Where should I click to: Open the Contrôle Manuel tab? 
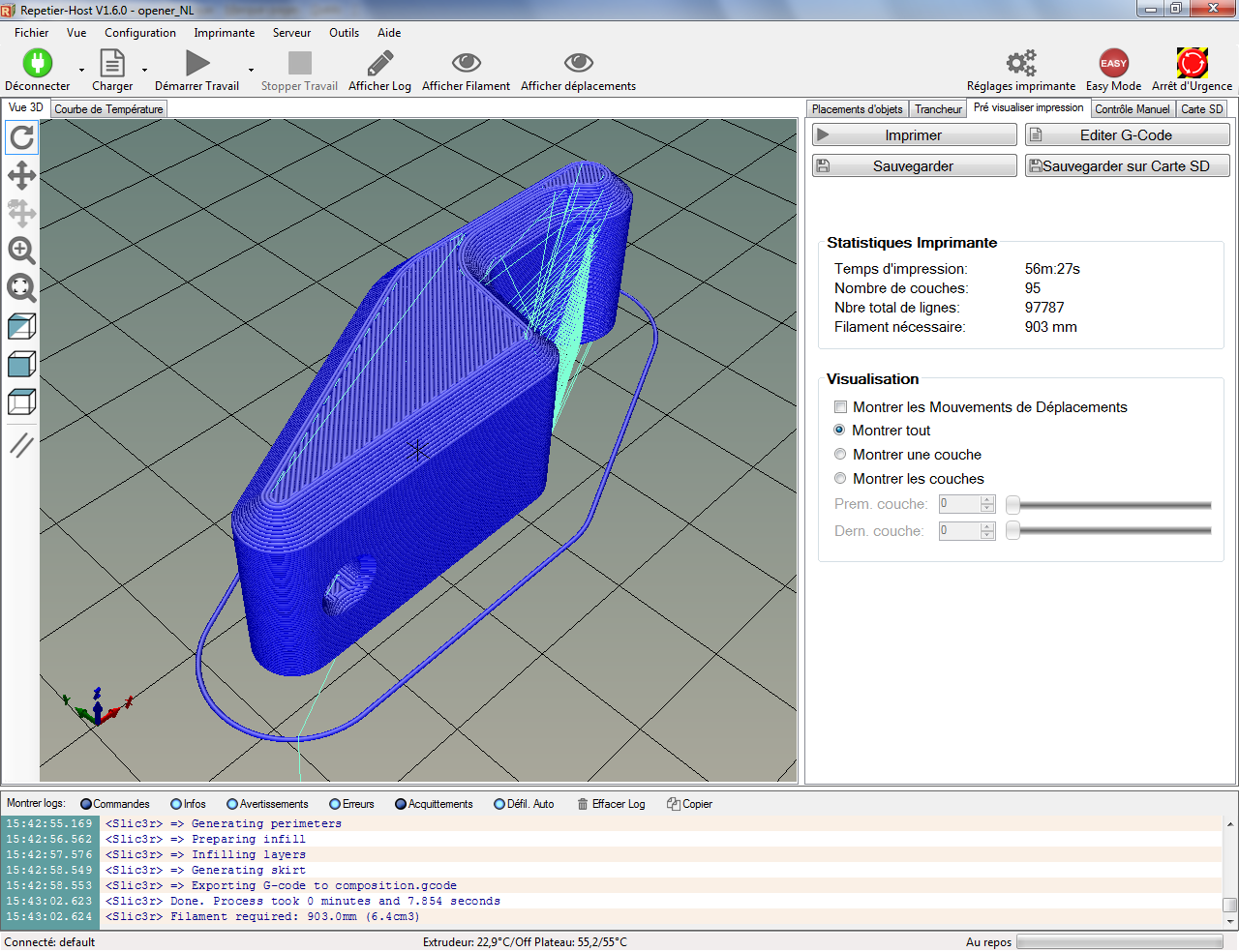(x=1133, y=109)
